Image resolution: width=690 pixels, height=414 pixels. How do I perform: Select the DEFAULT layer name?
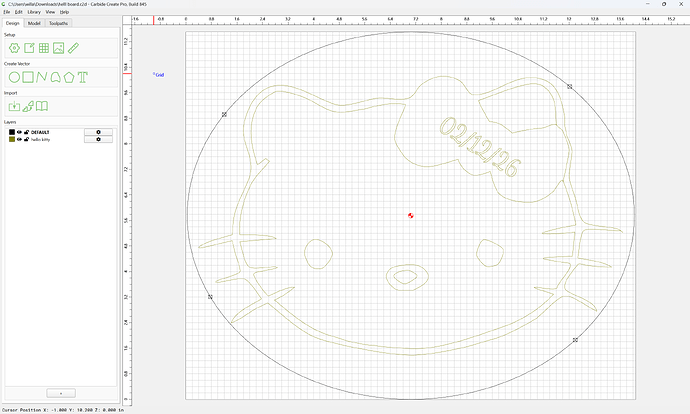40,132
